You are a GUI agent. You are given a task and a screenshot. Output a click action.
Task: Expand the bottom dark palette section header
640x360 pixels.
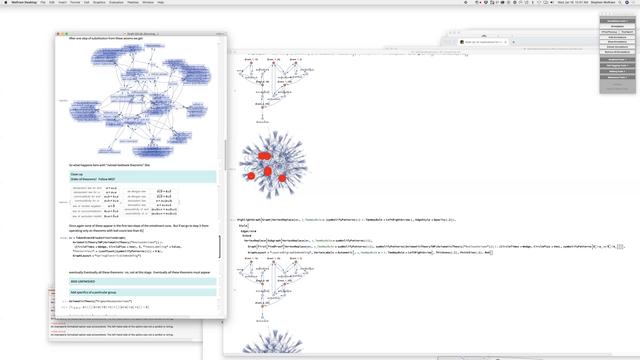[617, 77]
